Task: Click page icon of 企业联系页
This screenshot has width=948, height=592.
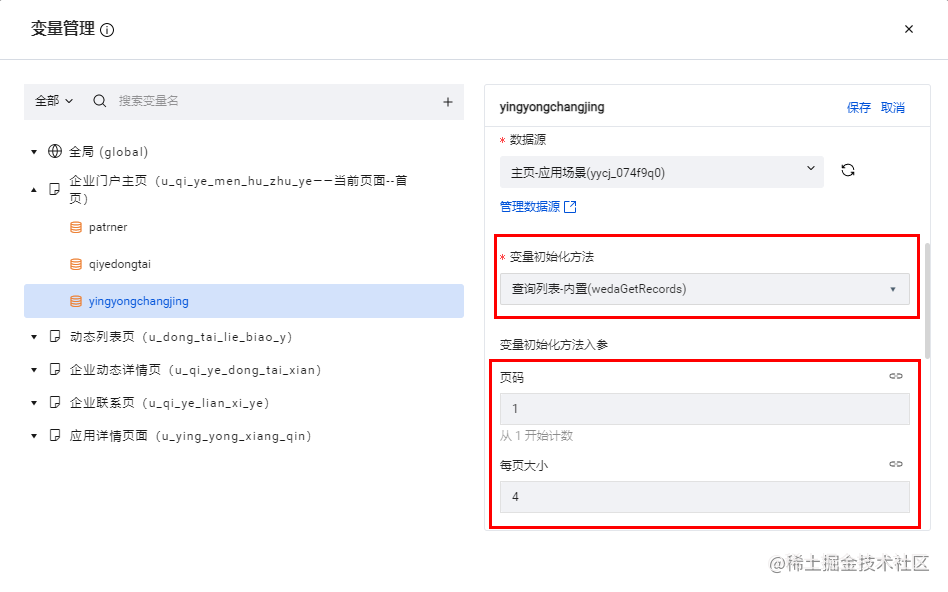Action: pyautogui.click(x=54, y=403)
